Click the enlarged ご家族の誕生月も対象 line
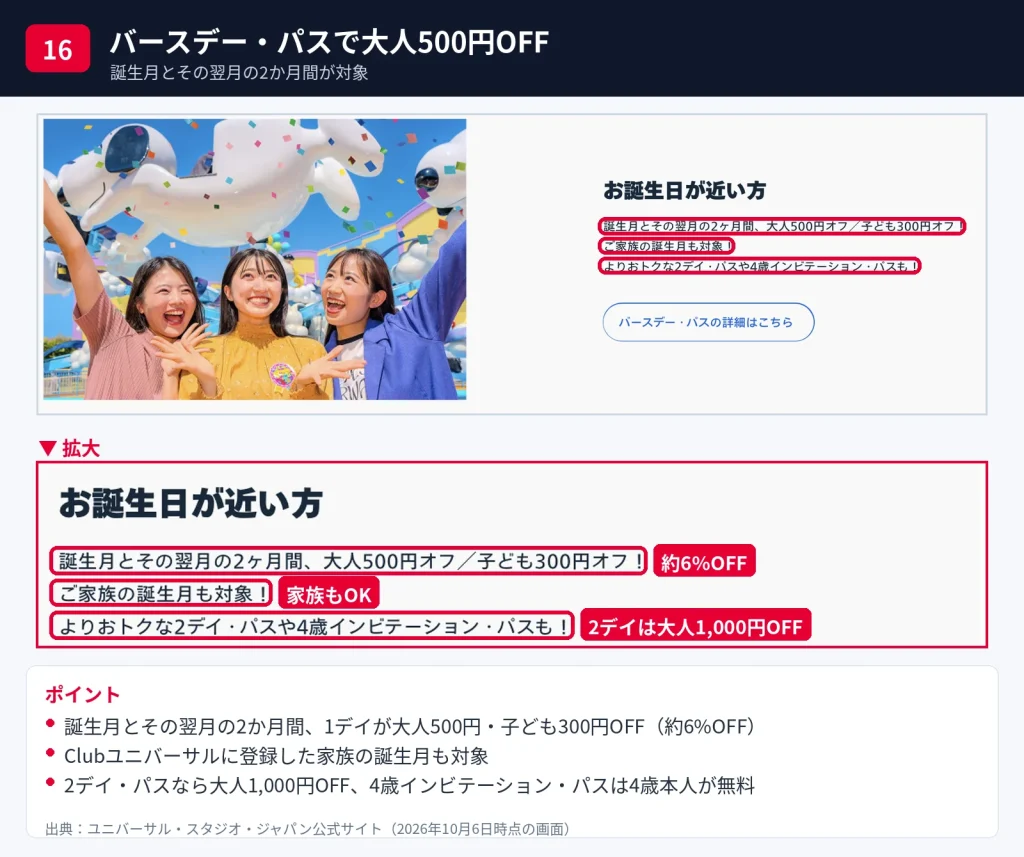This screenshot has height=857, width=1024. point(161,594)
